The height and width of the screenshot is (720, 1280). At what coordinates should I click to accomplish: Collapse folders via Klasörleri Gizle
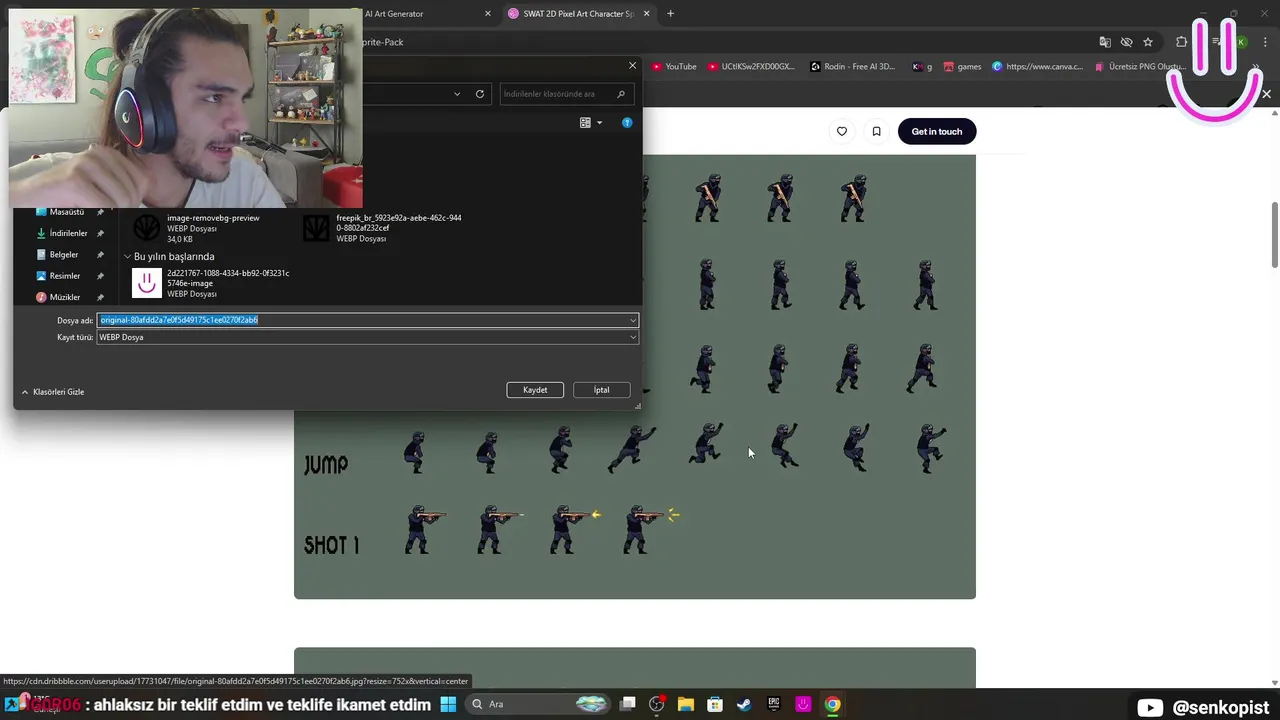[53, 392]
